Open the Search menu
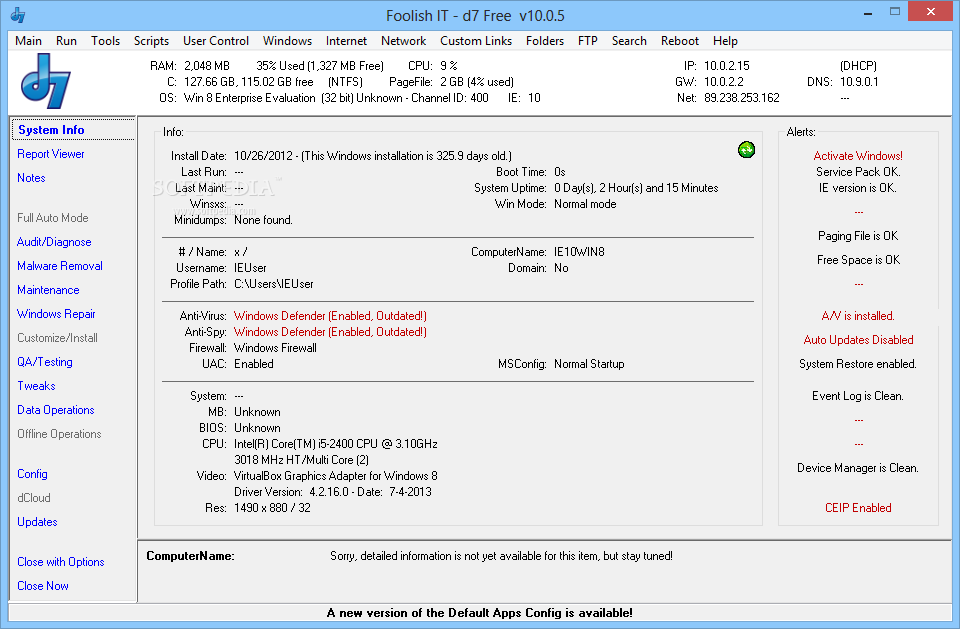Screen dimensions: 960x629 (x=629, y=40)
